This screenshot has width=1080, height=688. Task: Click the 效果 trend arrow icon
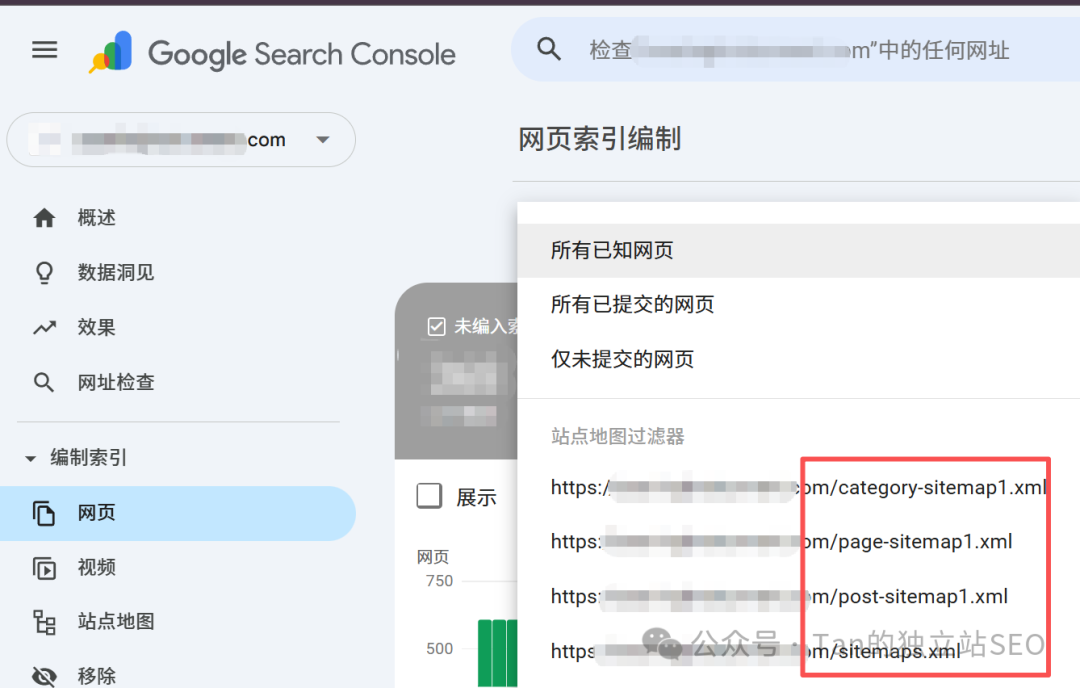tap(44, 328)
